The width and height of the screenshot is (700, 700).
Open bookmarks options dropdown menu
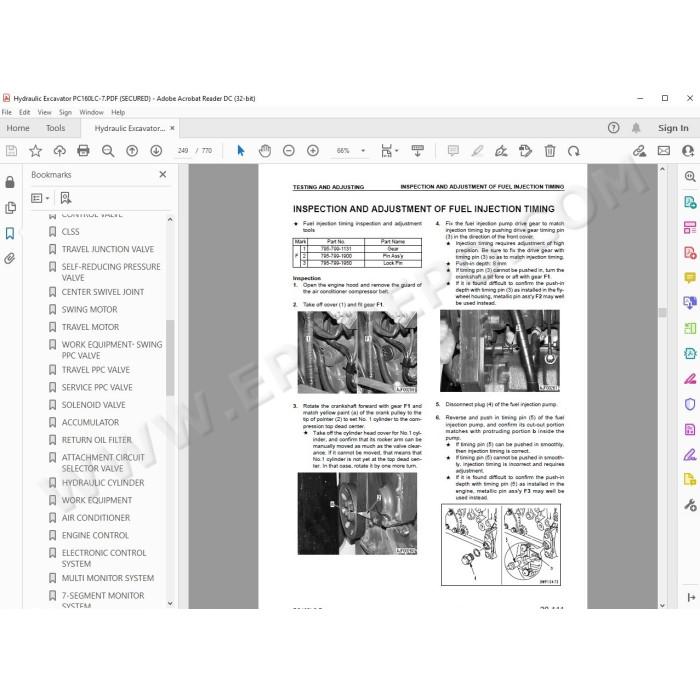(39, 198)
